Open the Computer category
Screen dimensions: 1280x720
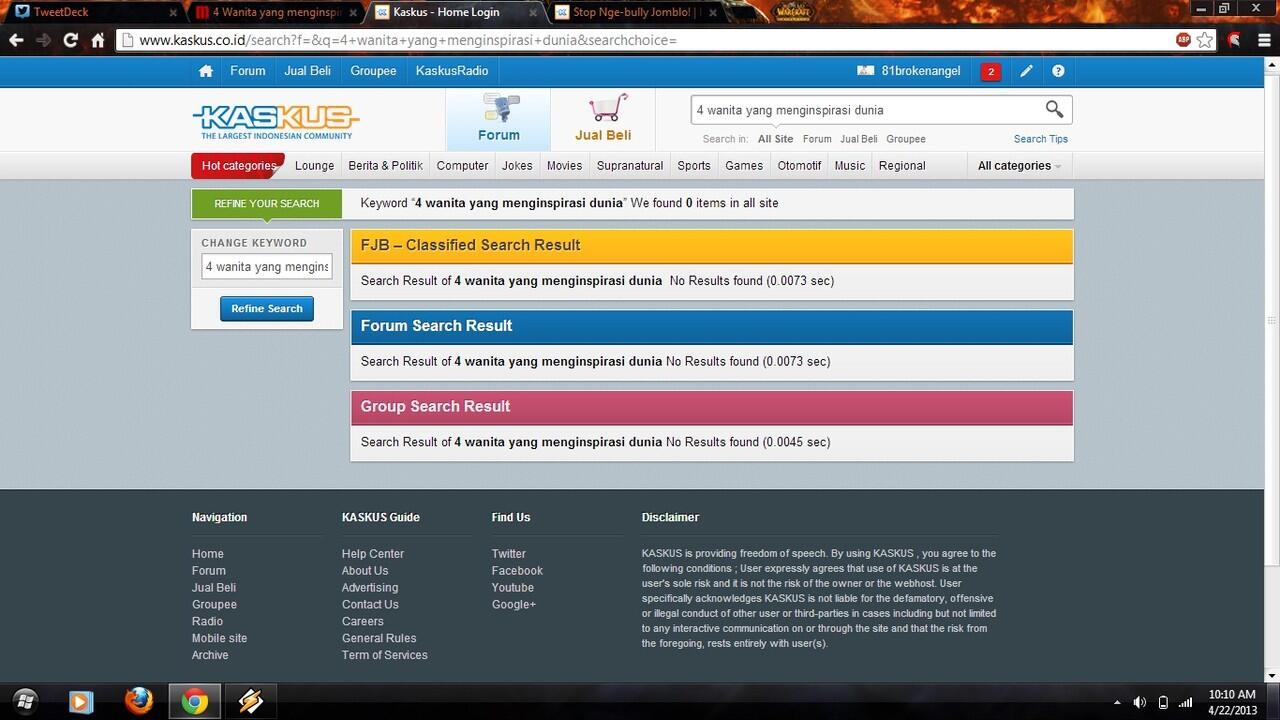coord(462,166)
